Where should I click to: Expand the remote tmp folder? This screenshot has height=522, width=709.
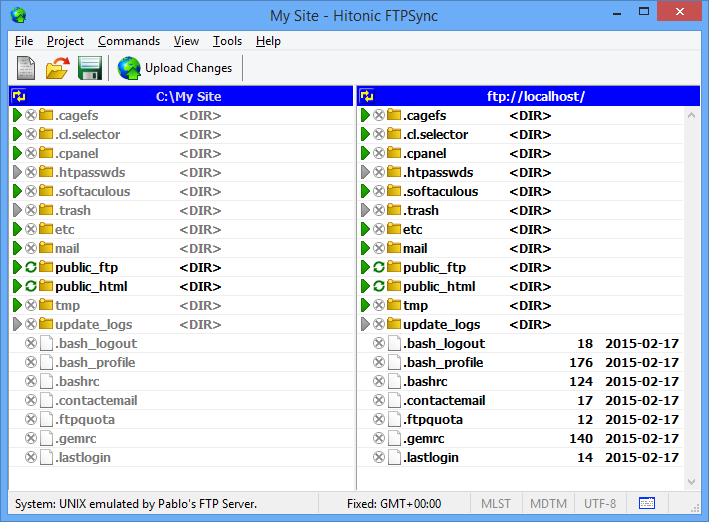pos(365,305)
